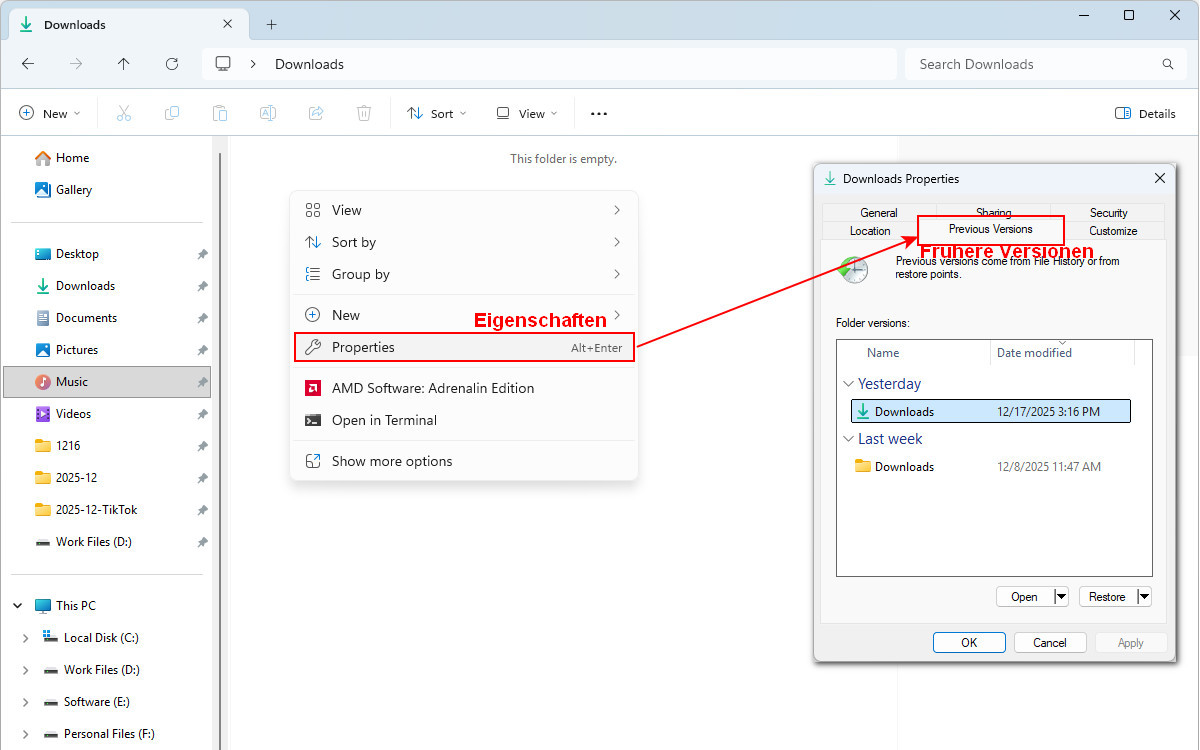Select Downloads version from 12/8/2025
The height and width of the screenshot is (750, 1200).
tap(904, 467)
